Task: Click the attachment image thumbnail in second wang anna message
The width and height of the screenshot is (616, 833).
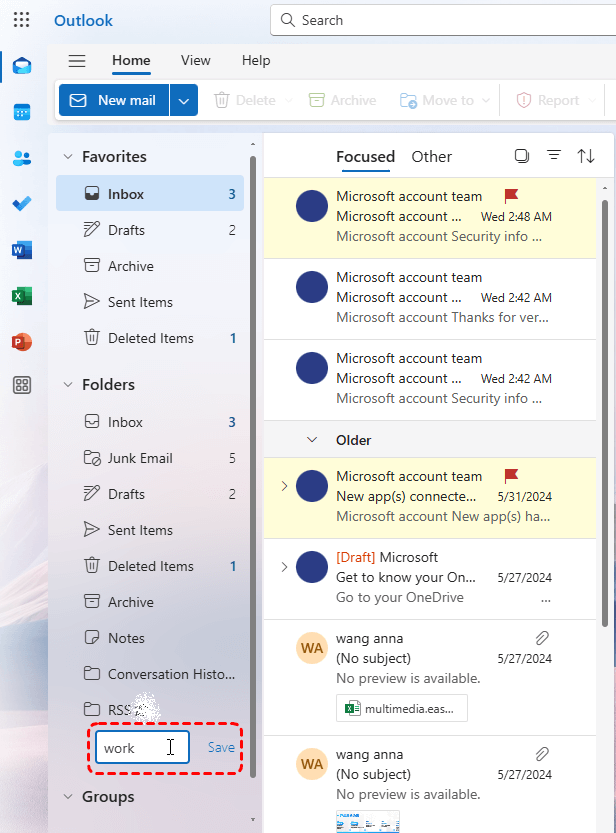Action: (x=367, y=821)
